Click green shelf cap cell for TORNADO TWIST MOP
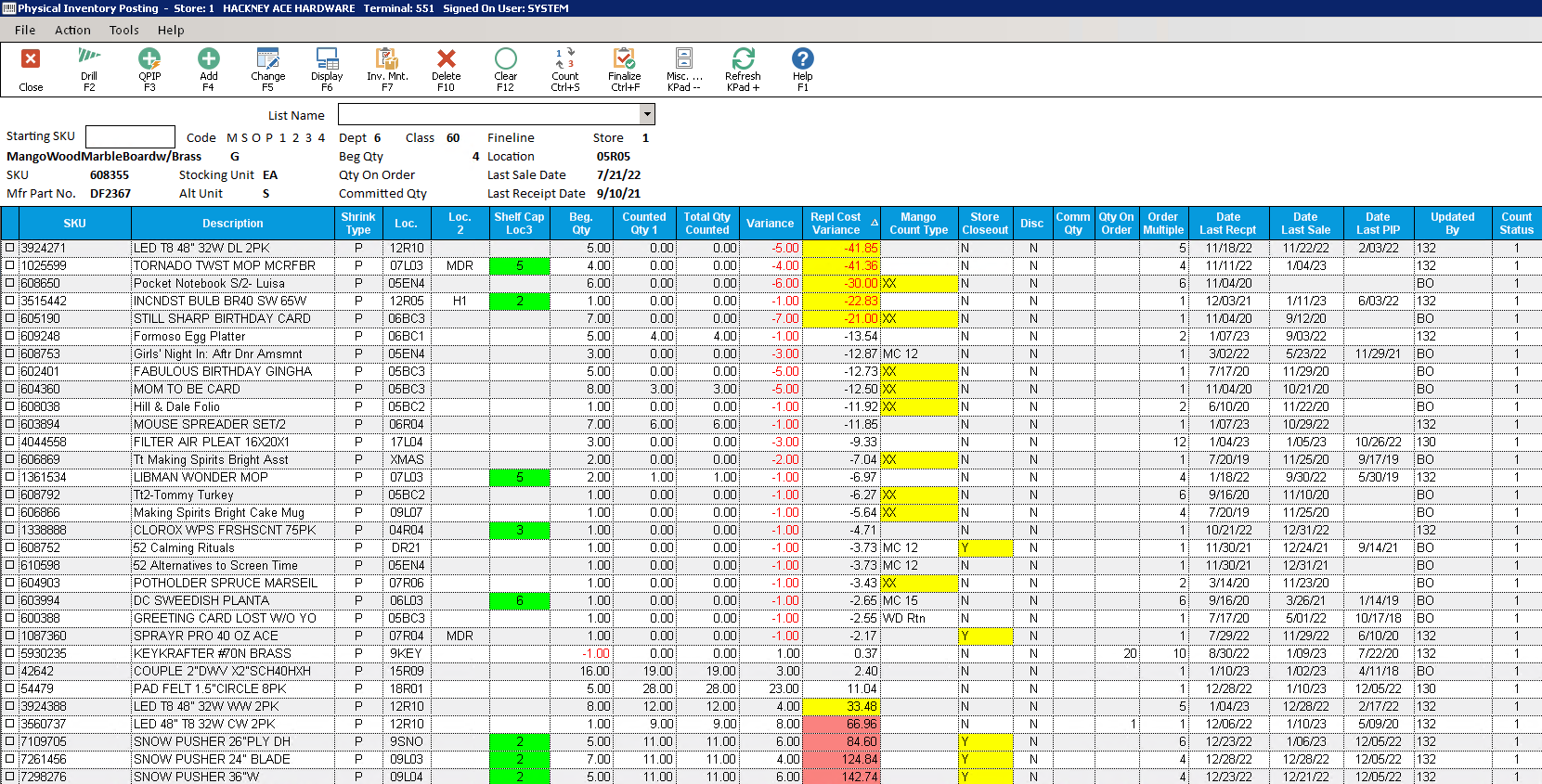The width and height of the screenshot is (1542, 784). pyautogui.click(x=519, y=265)
